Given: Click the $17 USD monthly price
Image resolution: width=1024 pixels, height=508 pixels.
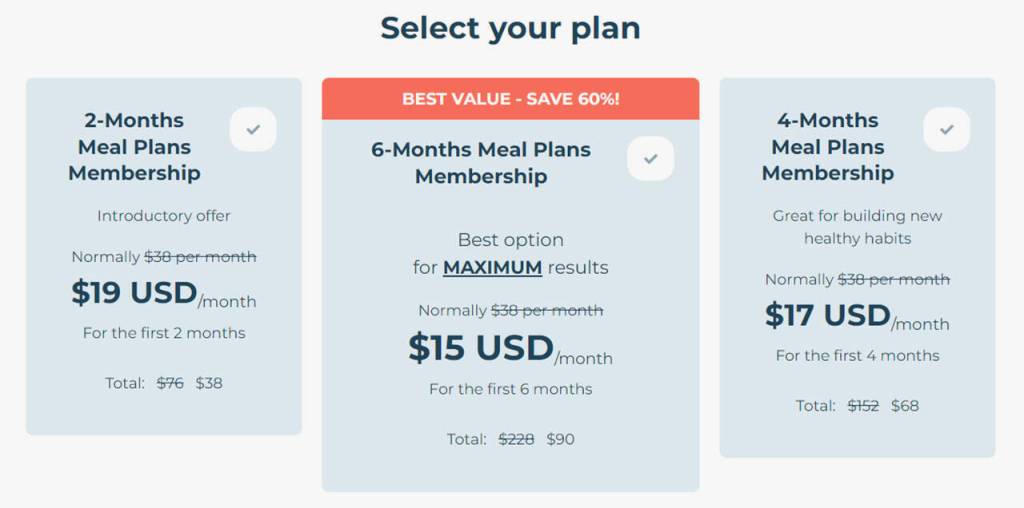Looking at the screenshot, I should [x=828, y=315].
